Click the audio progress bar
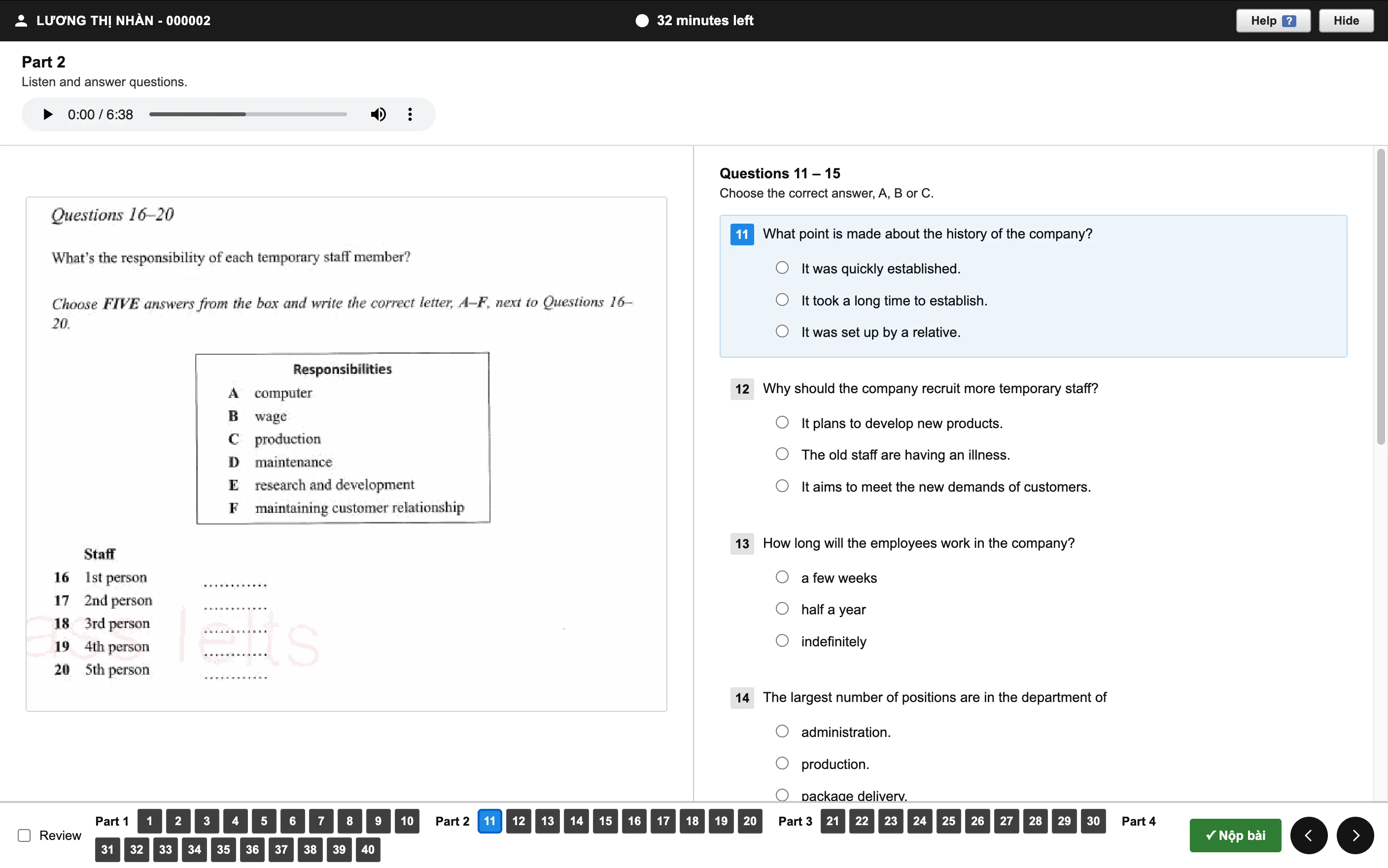This screenshot has width=1388, height=868. click(x=247, y=114)
